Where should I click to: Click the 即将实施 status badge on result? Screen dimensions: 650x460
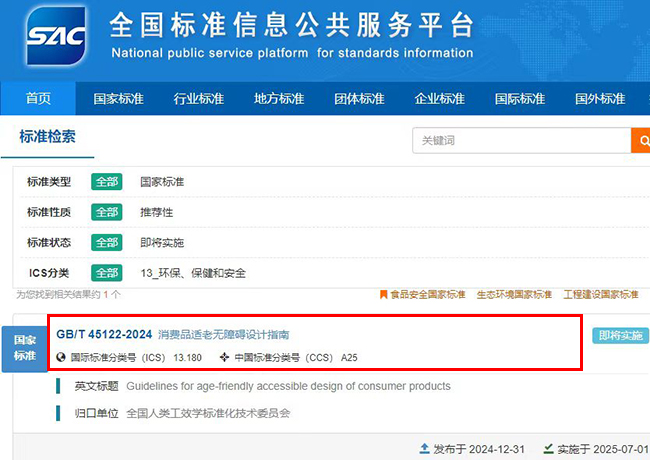click(x=621, y=335)
